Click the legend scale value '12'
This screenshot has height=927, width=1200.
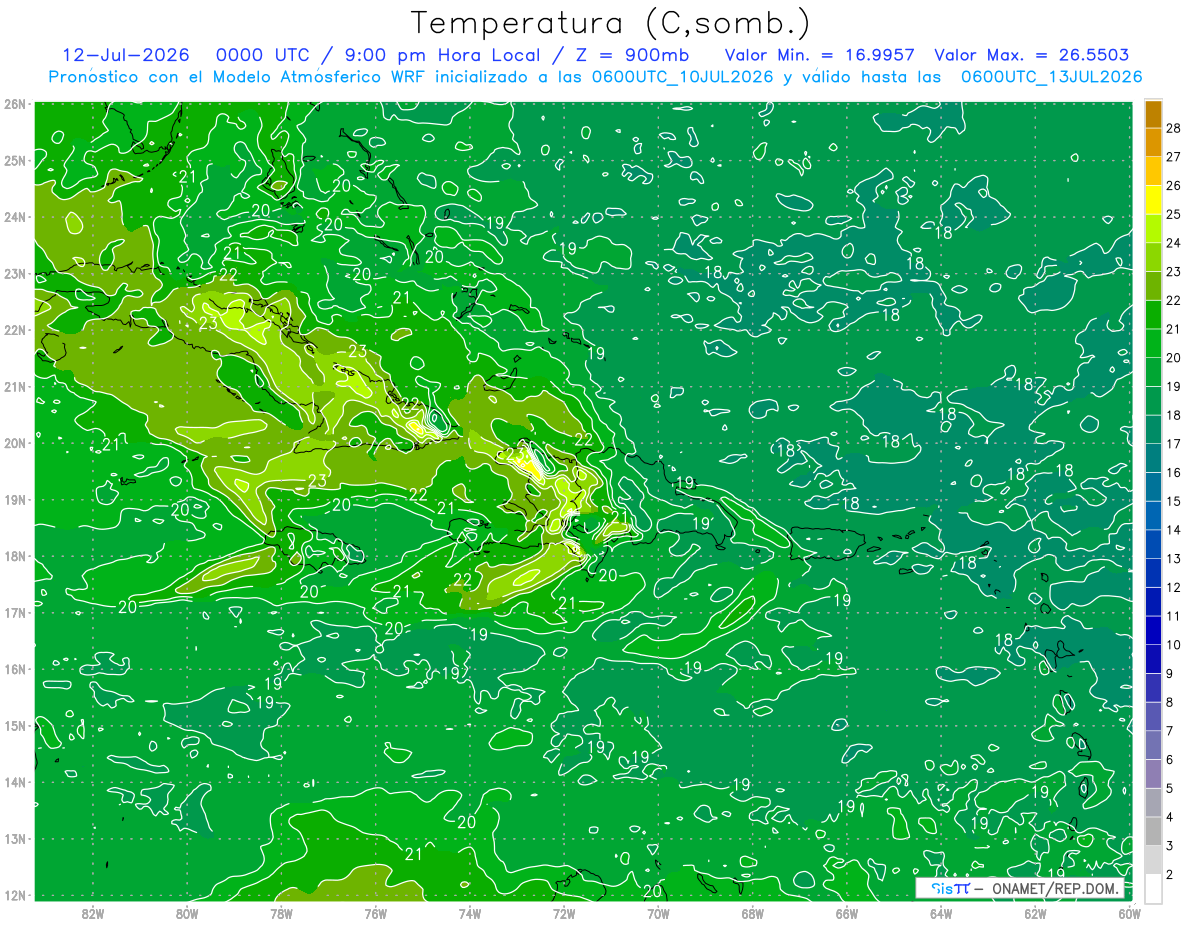coord(1174,587)
